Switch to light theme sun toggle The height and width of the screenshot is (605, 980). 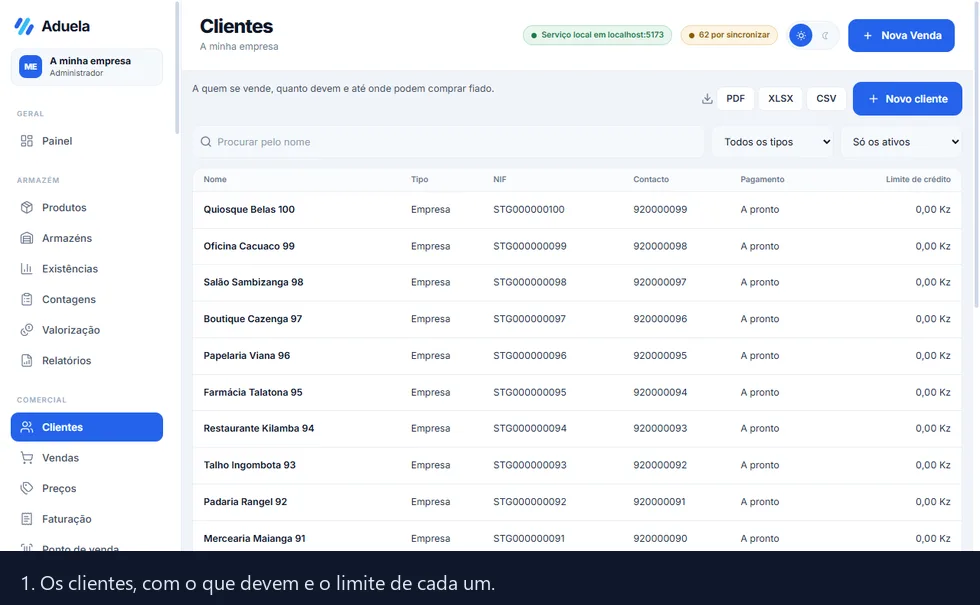(x=801, y=36)
